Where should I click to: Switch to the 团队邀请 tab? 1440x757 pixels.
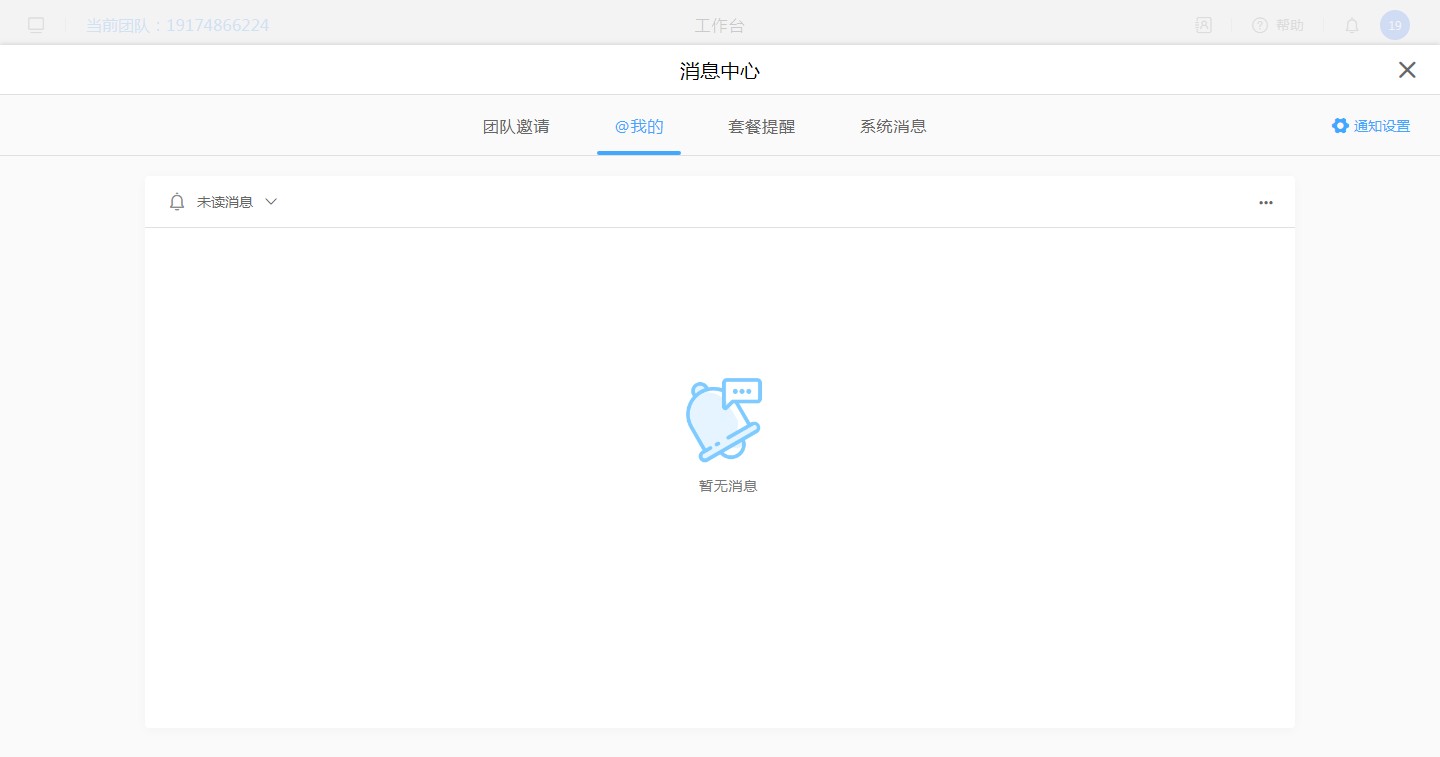(516, 127)
